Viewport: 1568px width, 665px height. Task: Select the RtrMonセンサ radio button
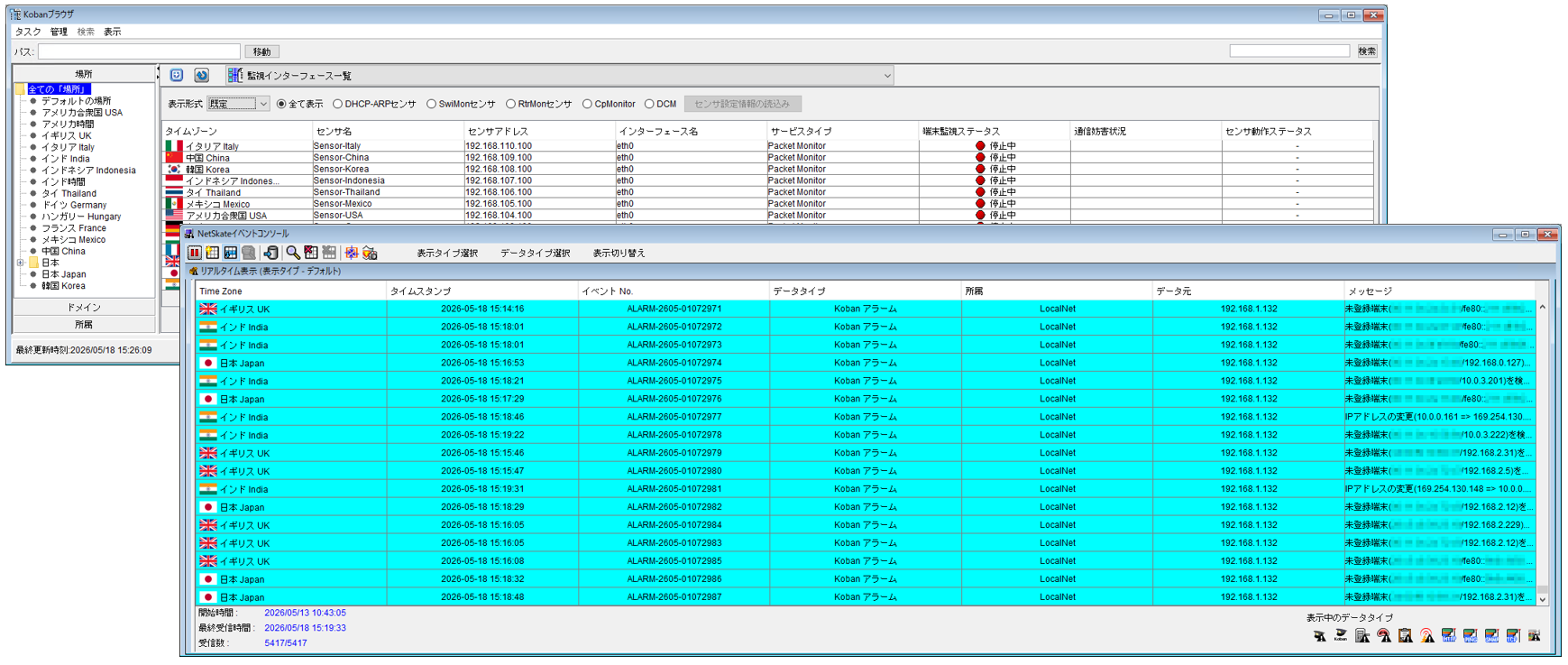pyautogui.click(x=510, y=104)
